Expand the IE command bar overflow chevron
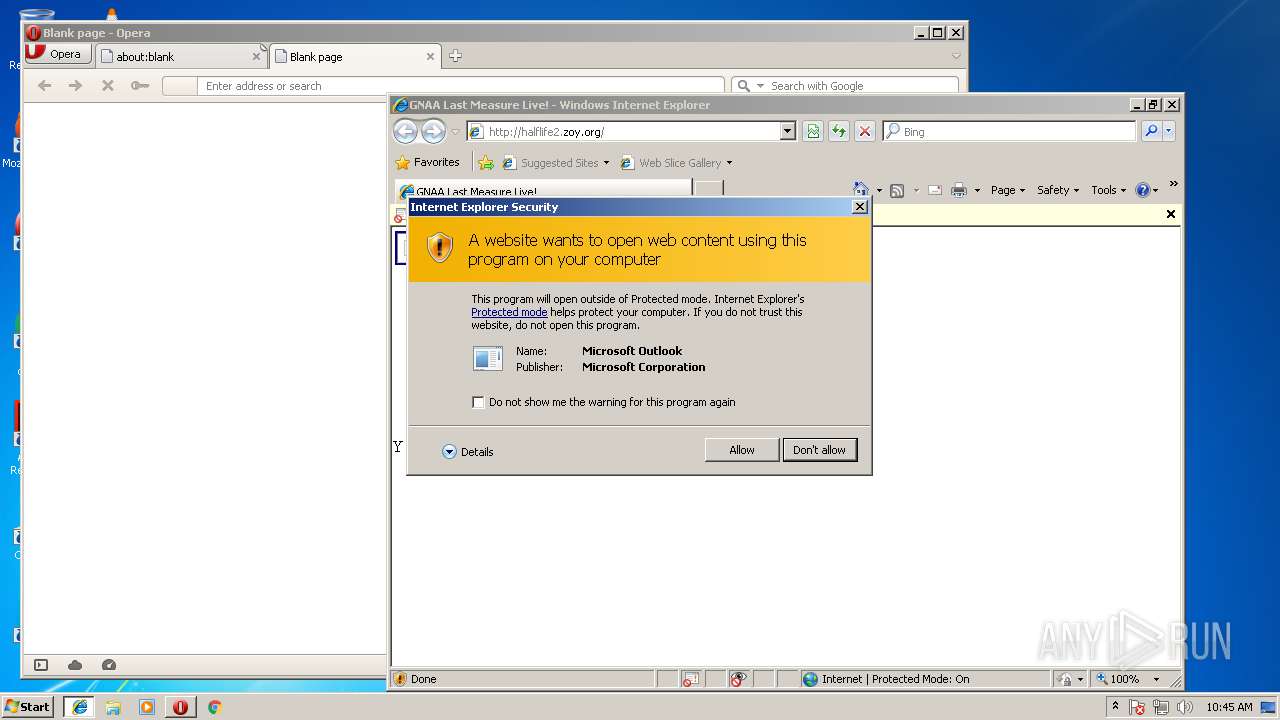This screenshot has width=1280, height=720. click(x=1173, y=184)
